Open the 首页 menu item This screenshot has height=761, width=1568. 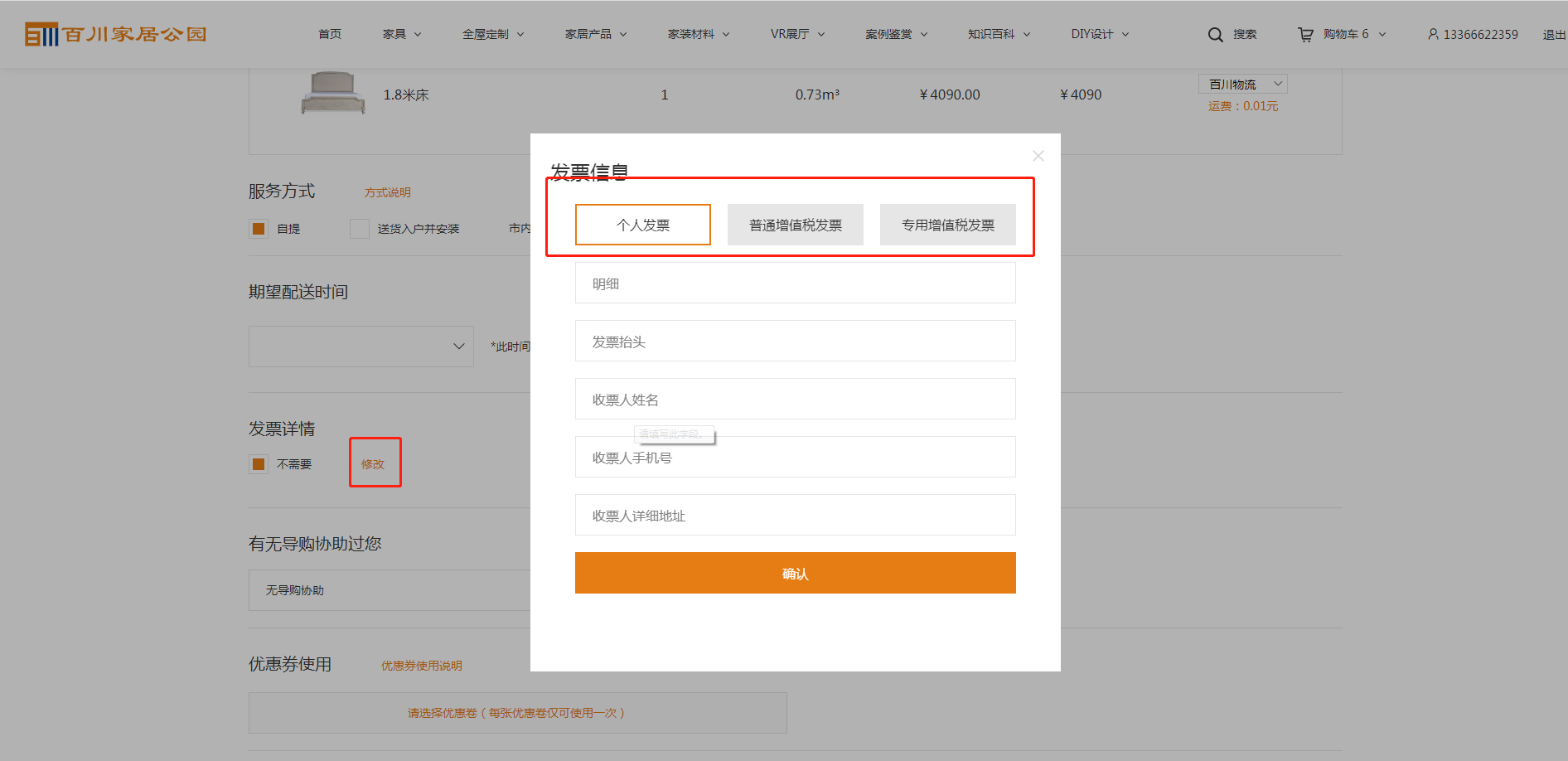point(330,34)
